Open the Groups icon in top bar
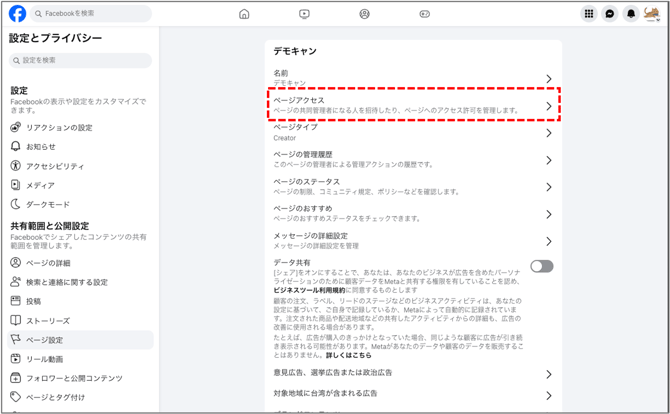Image resolution: width=670 pixels, height=414 pixels. click(x=364, y=14)
